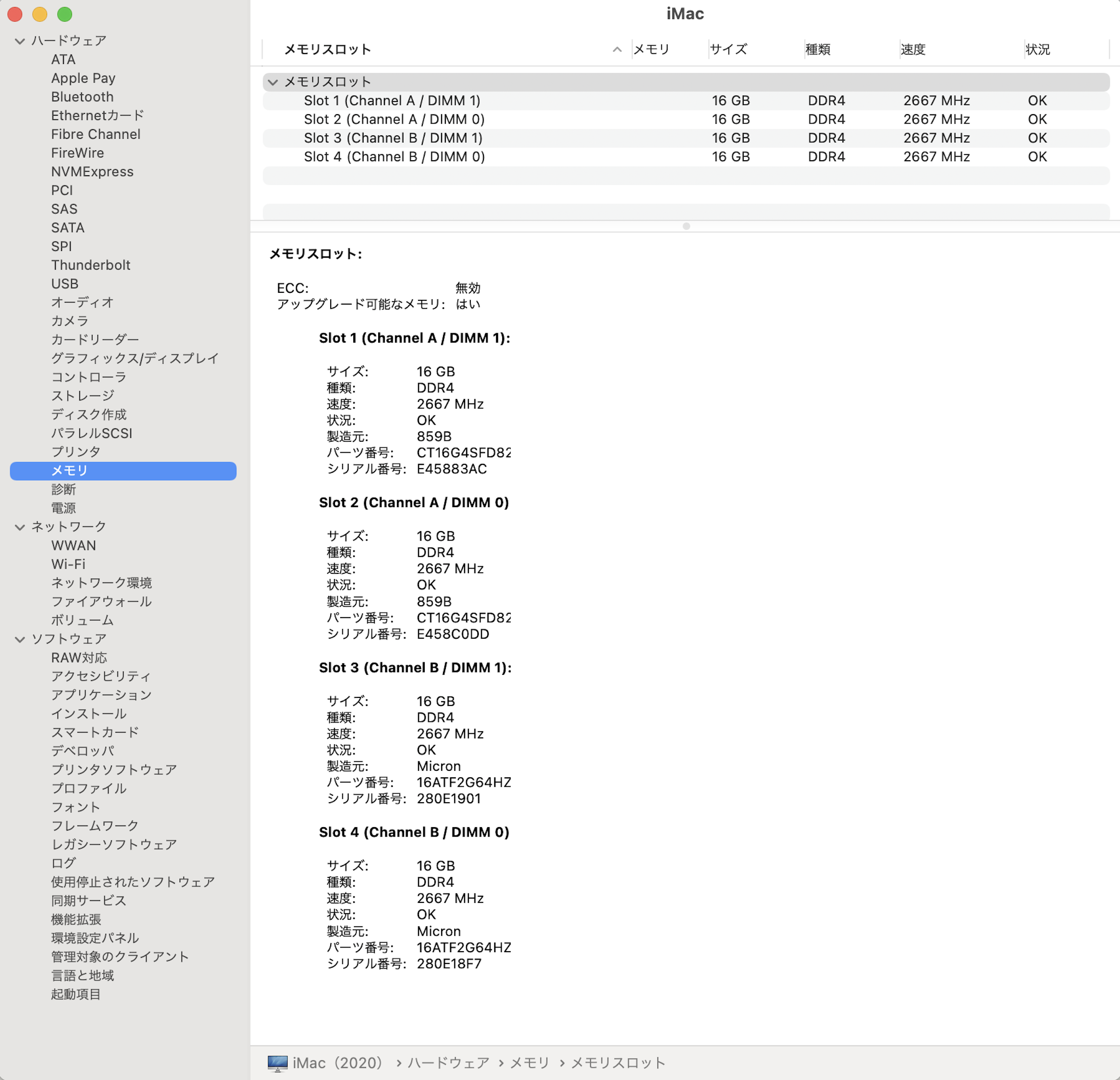Click メモリスロット in the bottom path bar

[618, 1063]
